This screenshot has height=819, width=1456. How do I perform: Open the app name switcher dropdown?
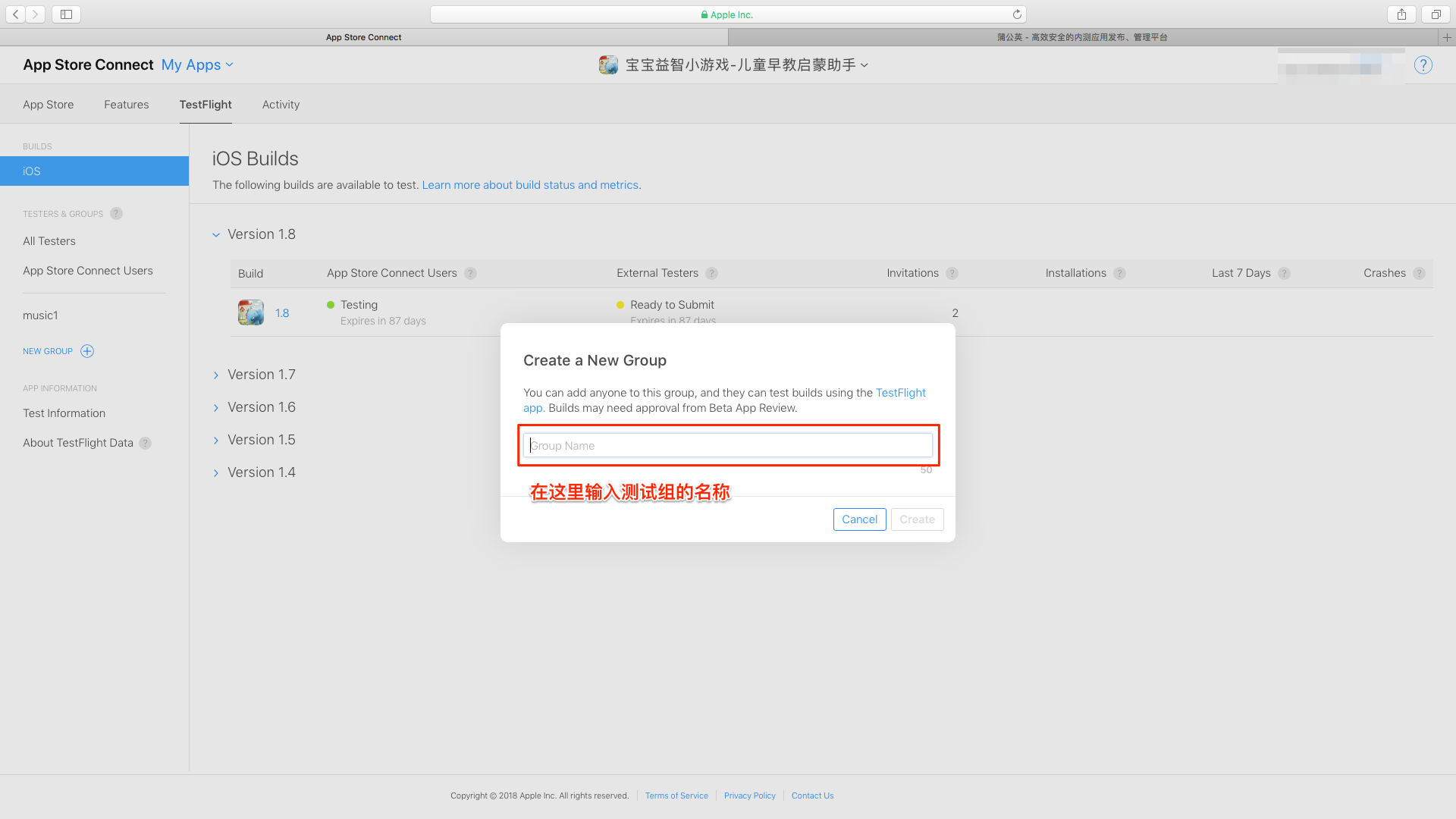747,65
